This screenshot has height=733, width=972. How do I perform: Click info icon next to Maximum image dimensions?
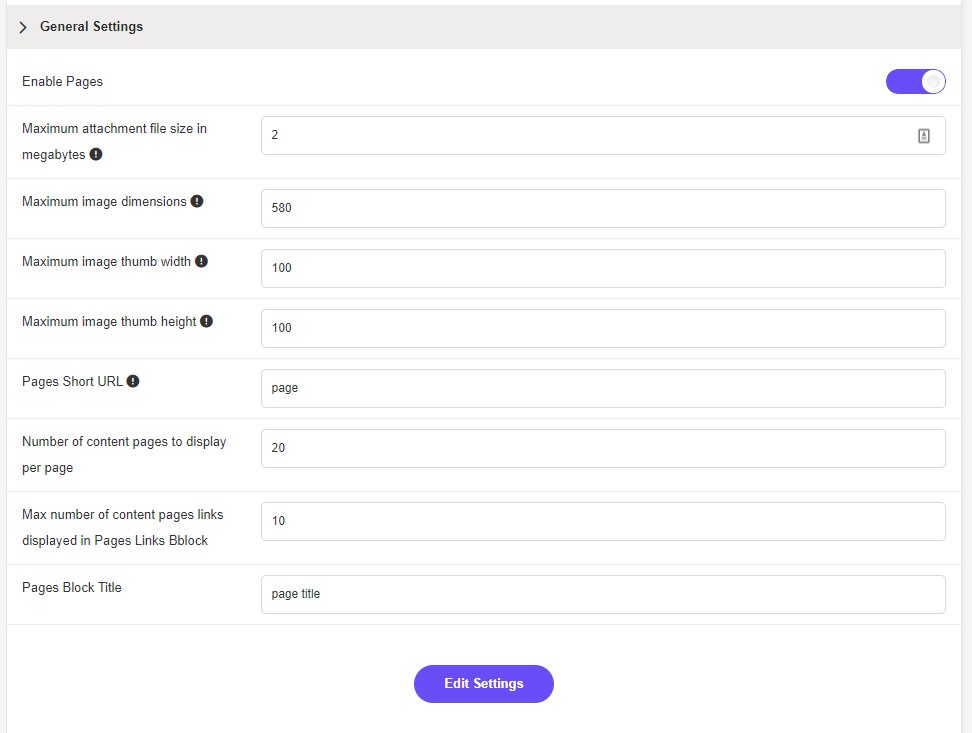[x=197, y=201]
